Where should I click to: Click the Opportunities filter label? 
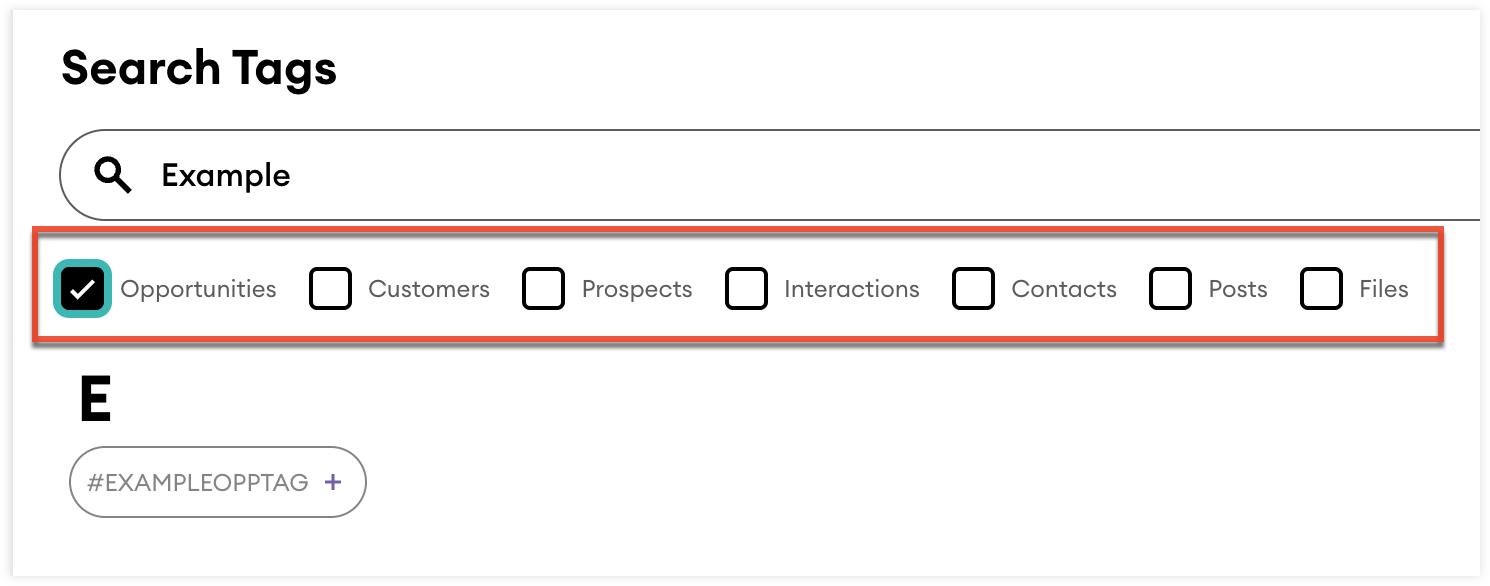click(x=198, y=289)
